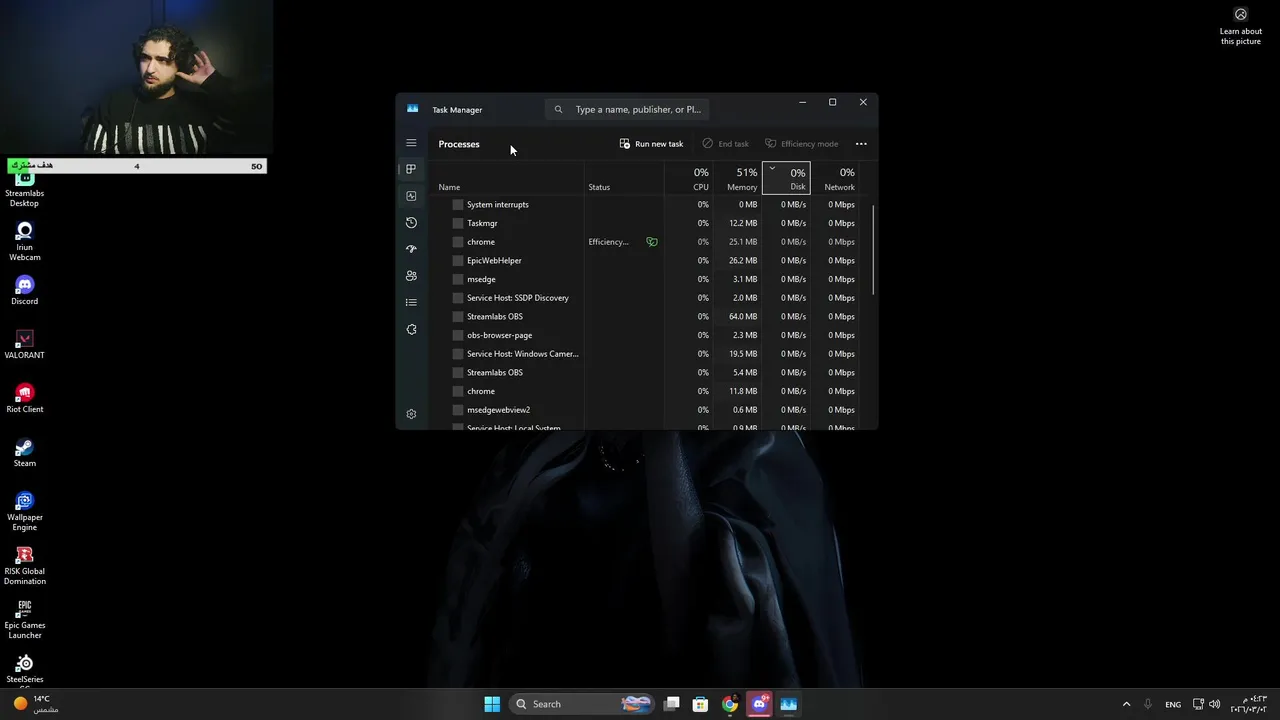Viewport: 1280px width, 720px height.
Task: Open Task Manager settings gear
Action: pos(411,414)
